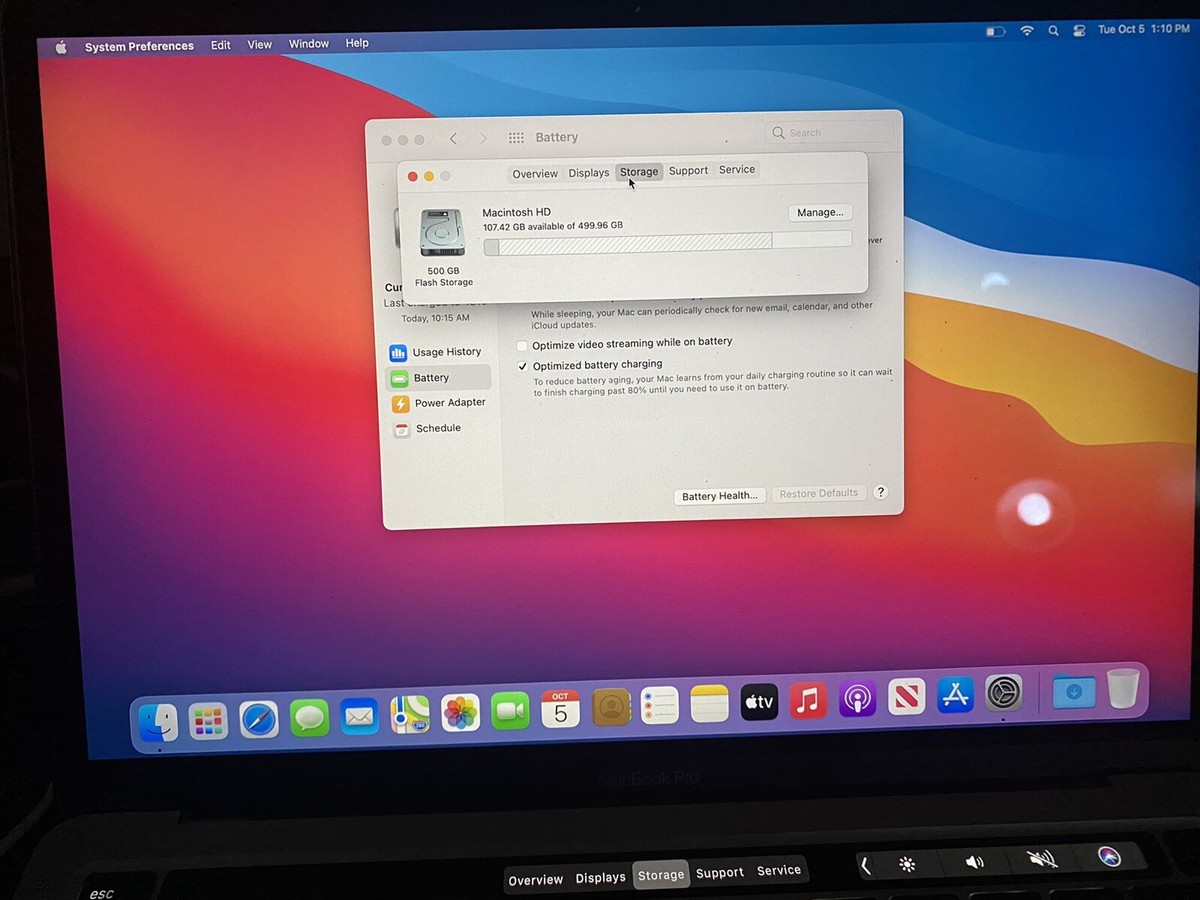Select Schedule in sidebar
This screenshot has width=1200, height=900.
tap(428, 429)
